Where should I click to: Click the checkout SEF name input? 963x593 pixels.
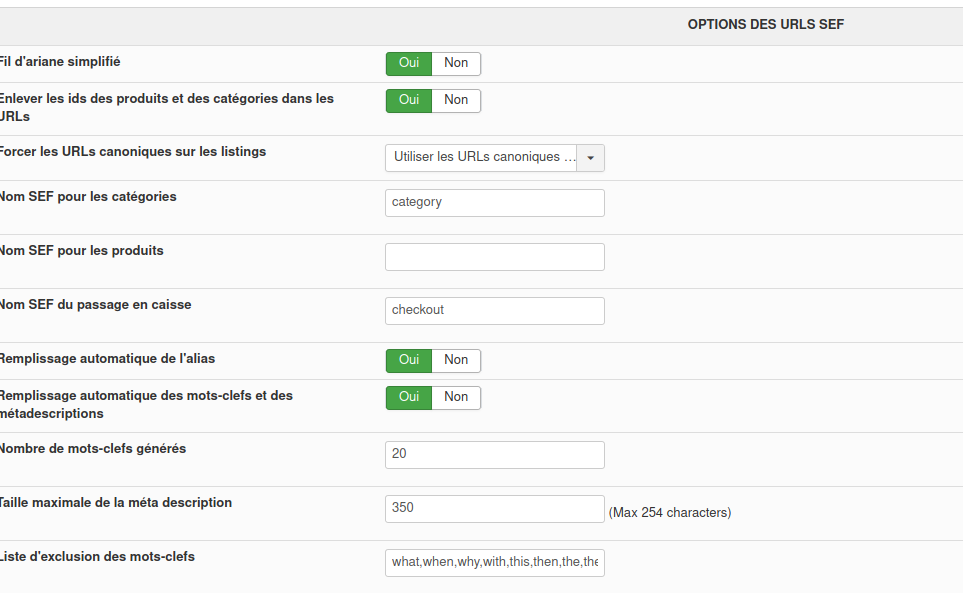(494, 311)
